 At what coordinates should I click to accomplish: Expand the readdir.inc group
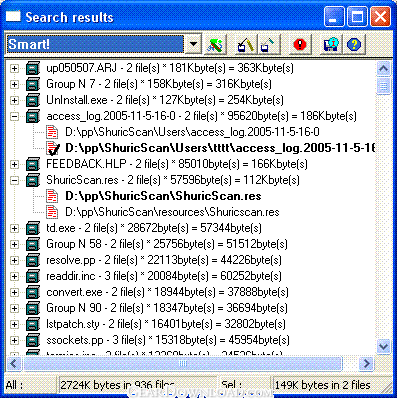click(x=14, y=276)
